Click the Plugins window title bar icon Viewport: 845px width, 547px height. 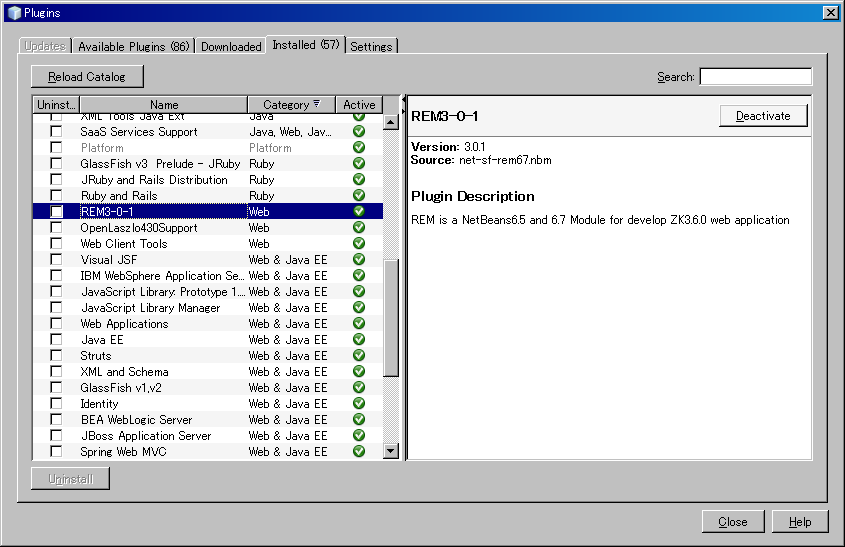(x=14, y=13)
